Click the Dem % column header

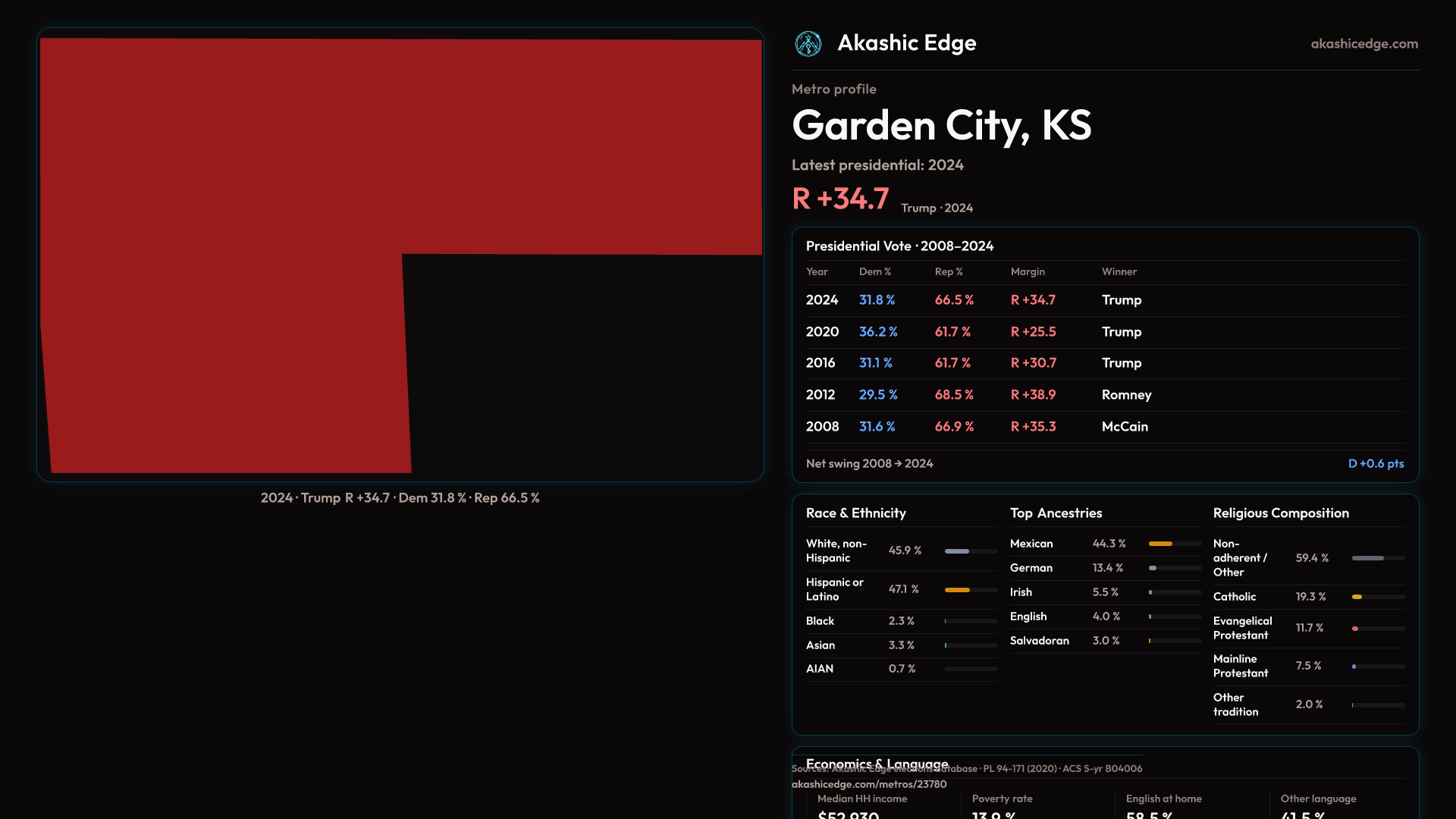(x=874, y=271)
